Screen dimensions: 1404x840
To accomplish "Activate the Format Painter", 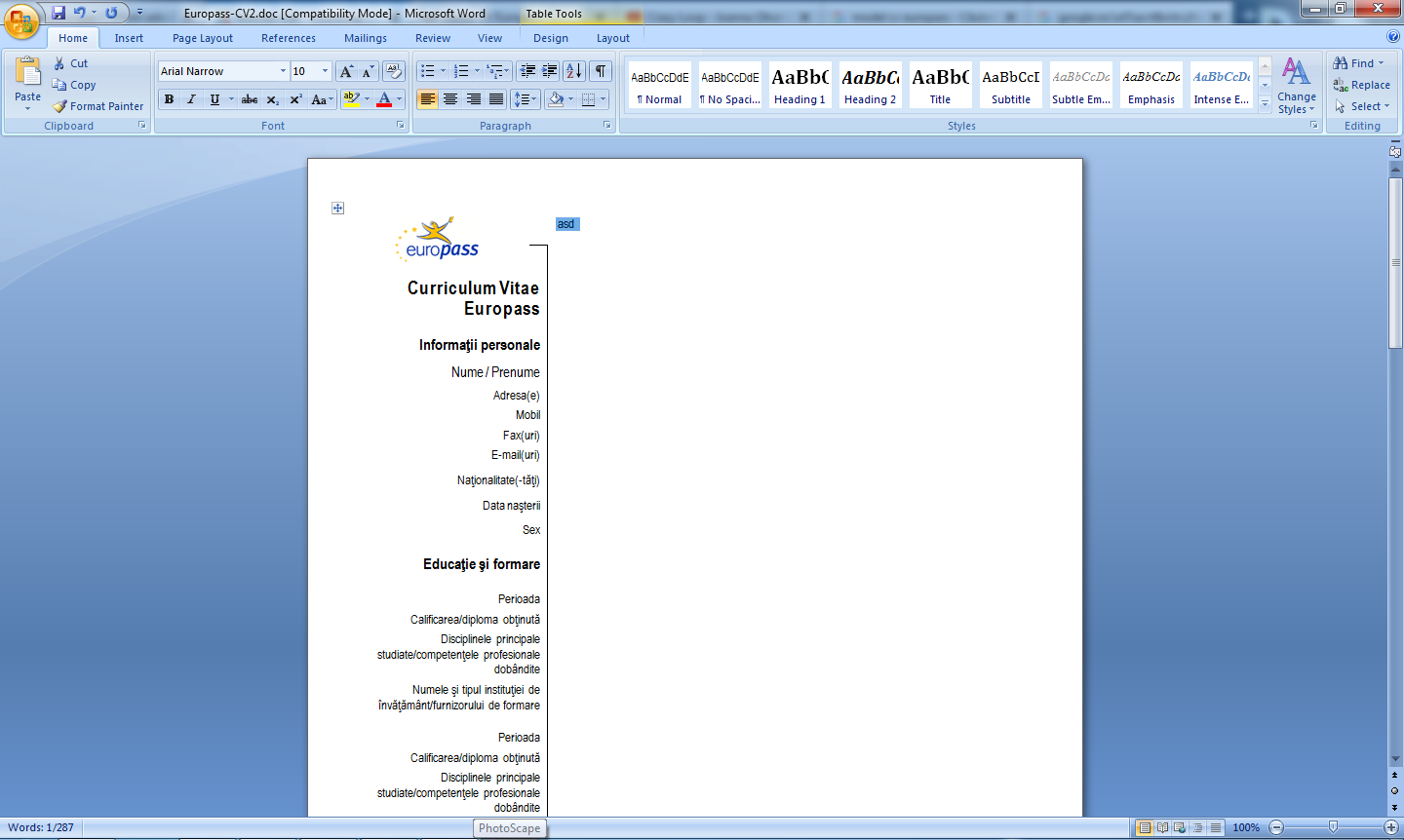I will (x=97, y=106).
